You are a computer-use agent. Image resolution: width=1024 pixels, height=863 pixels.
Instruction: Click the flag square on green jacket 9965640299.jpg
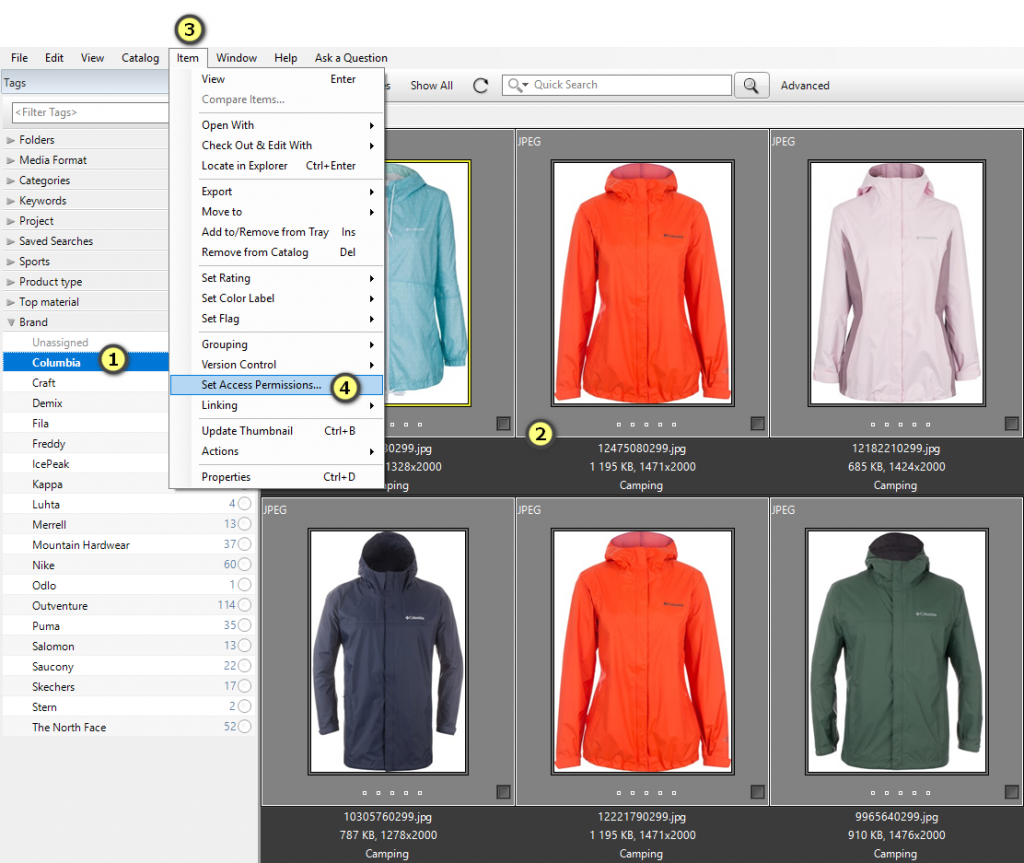point(1012,792)
